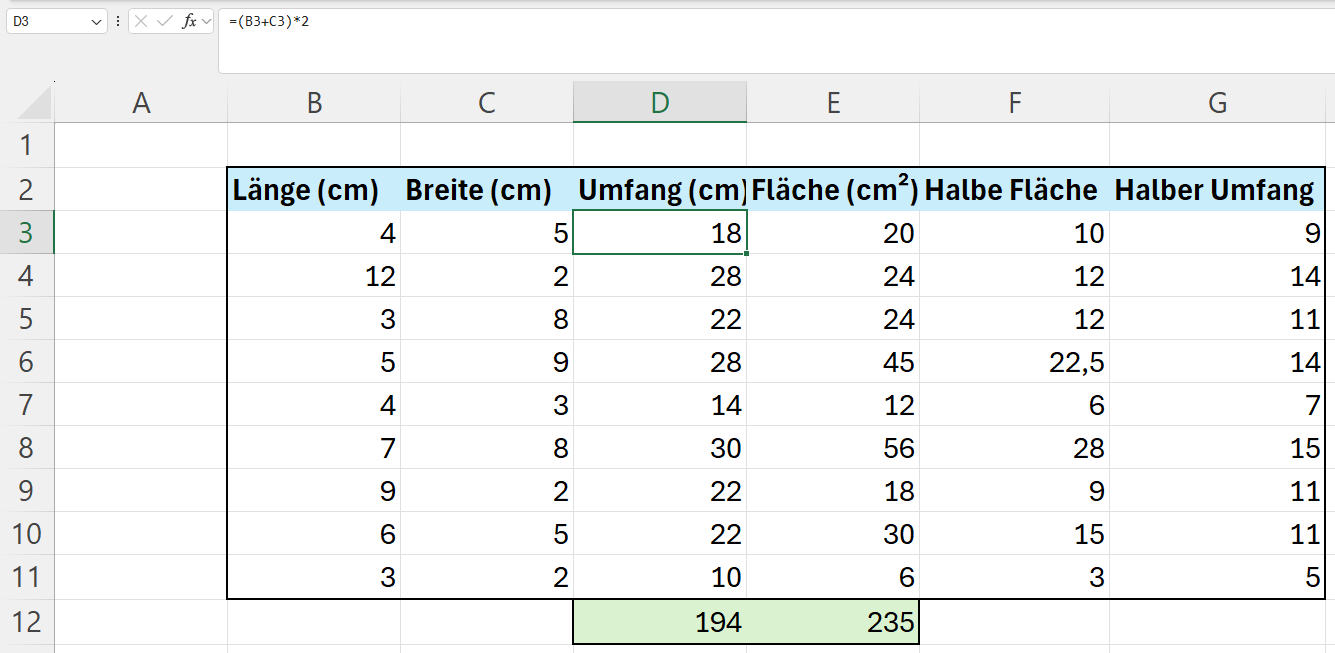Click the Halber Umfang header cell
1335x653 pixels.
coord(1217,190)
